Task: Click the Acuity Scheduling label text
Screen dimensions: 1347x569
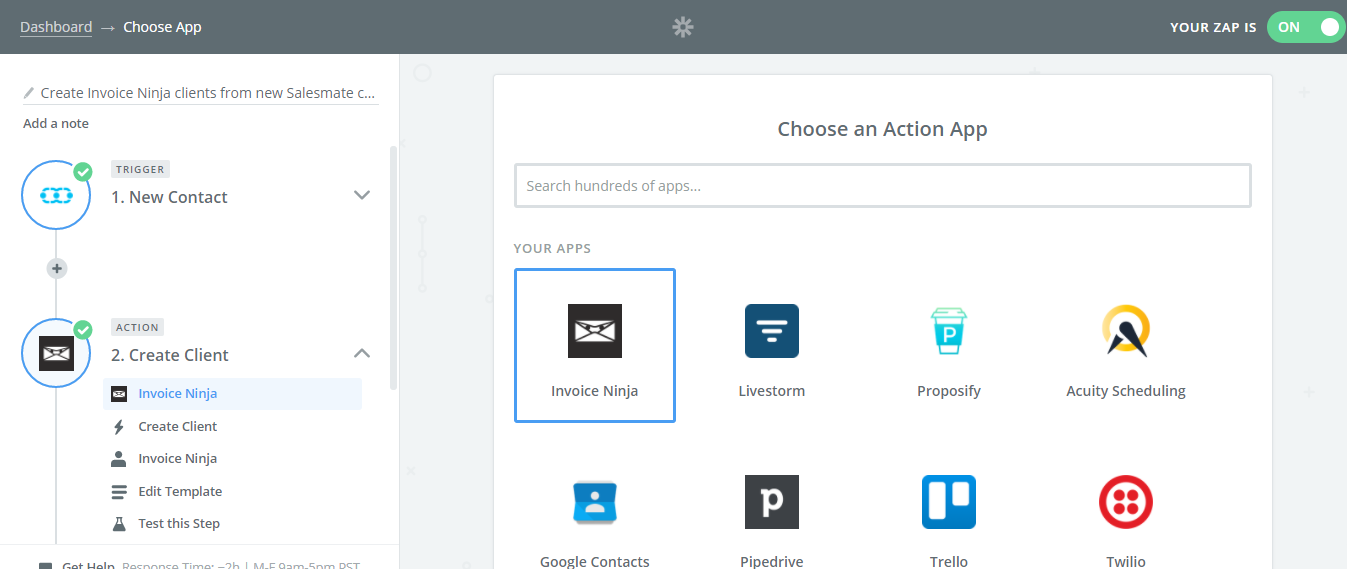Action: 1126,391
